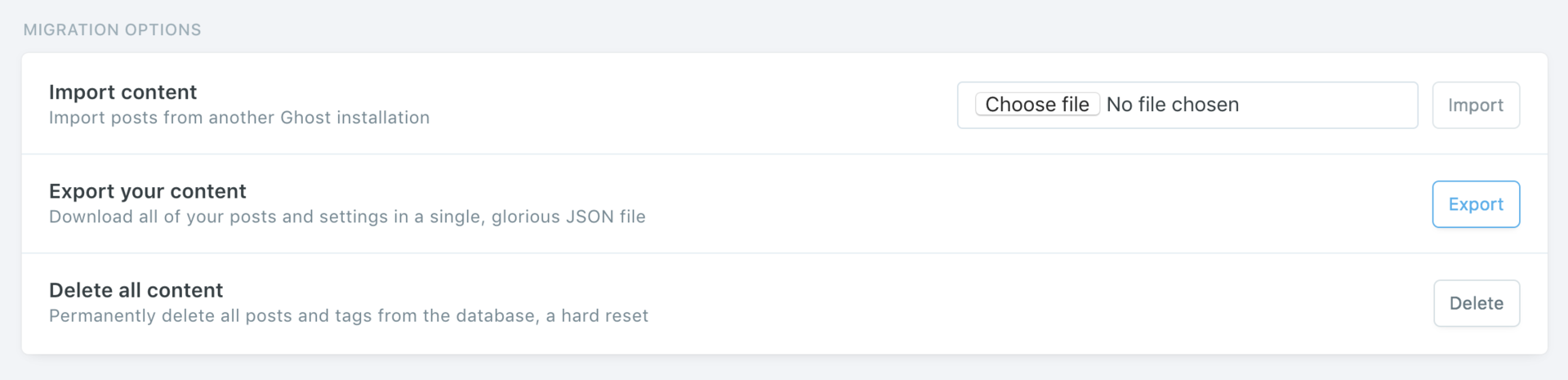Select the "No file chosen" text
Viewport: 1568px width, 380px height.
coord(1173,105)
